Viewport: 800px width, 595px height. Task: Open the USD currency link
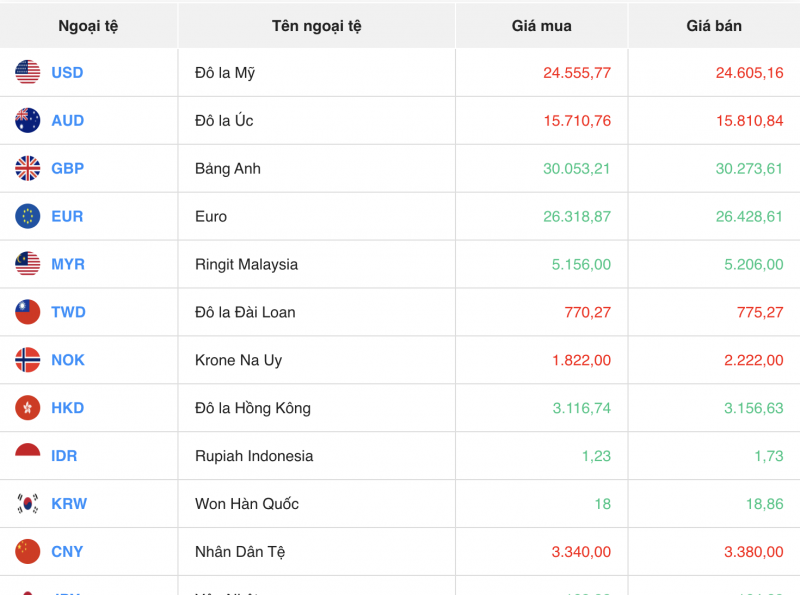pyautogui.click(x=67, y=73)
